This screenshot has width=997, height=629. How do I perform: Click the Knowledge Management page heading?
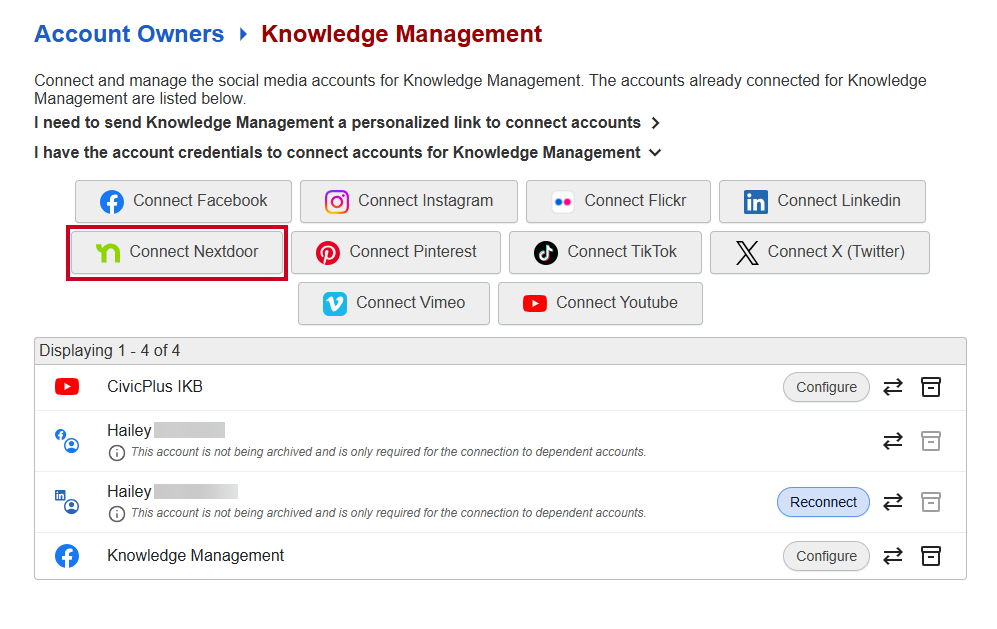(401, 34)
